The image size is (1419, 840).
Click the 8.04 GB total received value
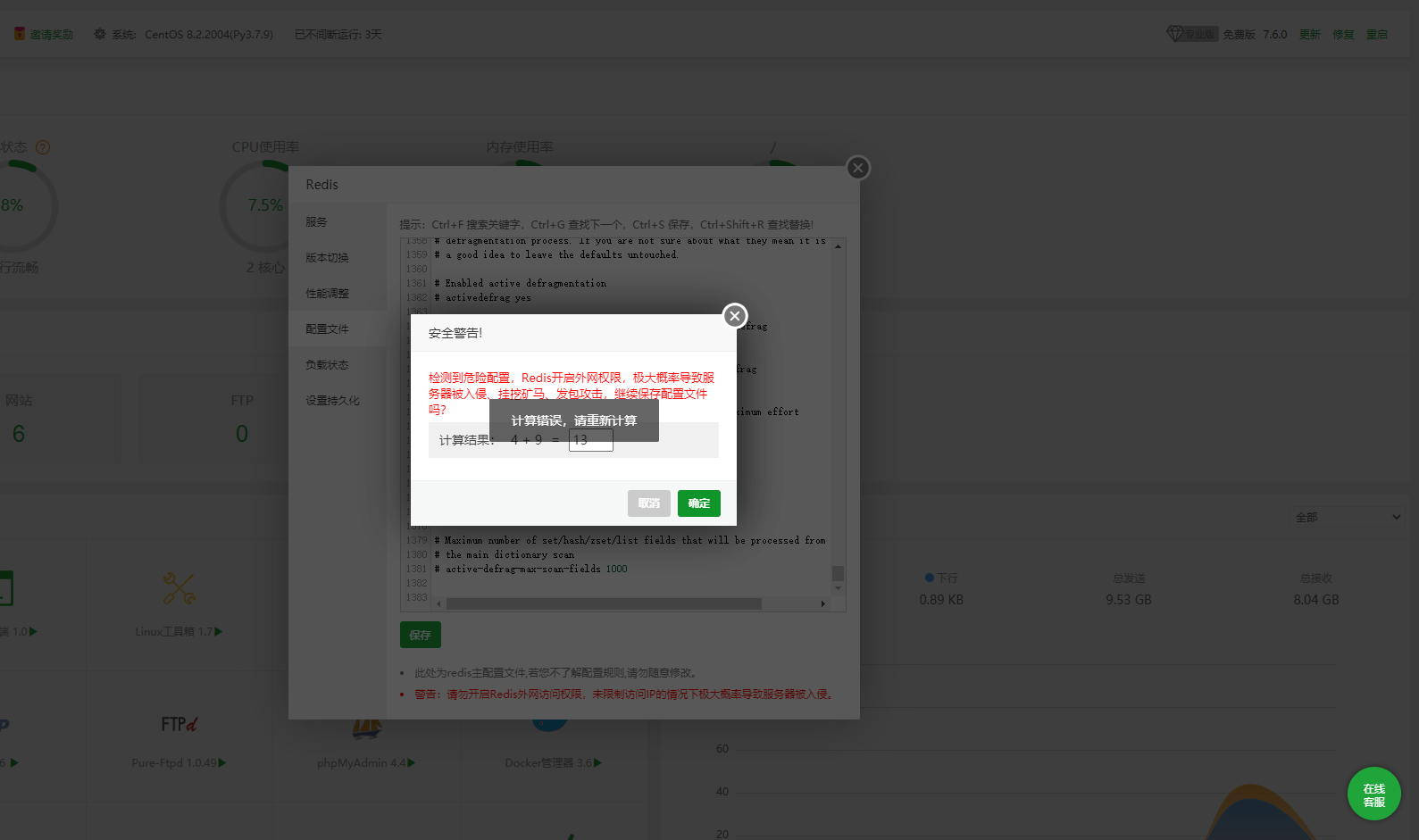(x=1316, y=600)
